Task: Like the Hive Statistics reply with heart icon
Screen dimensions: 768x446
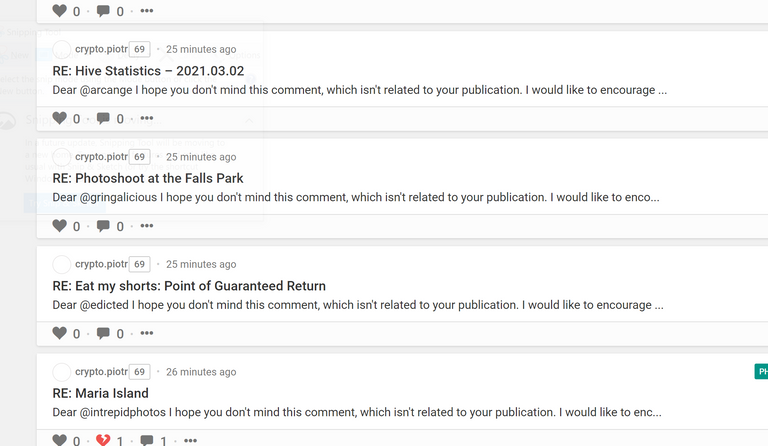Action: click(59, 118)
